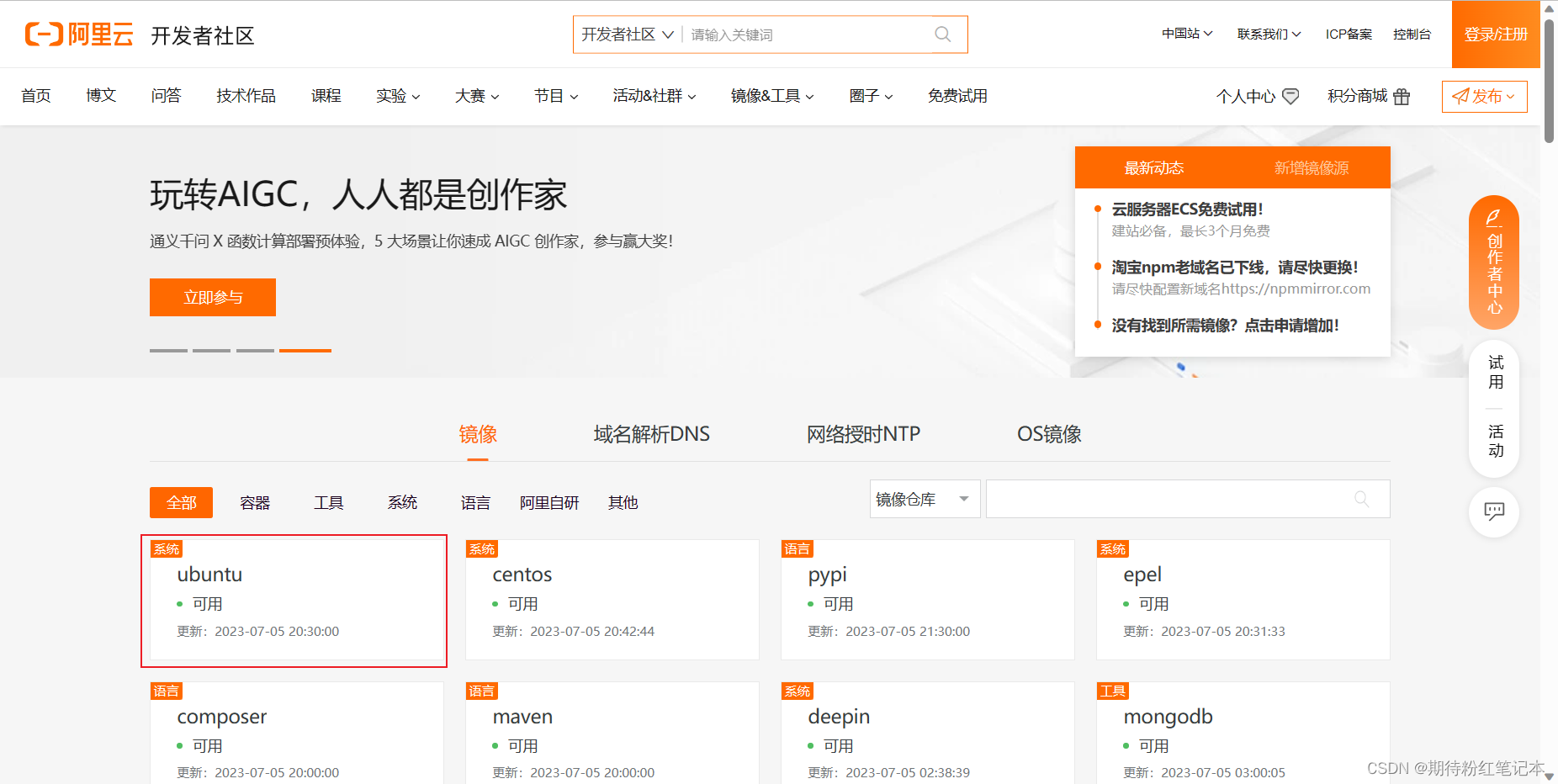Open the maven mirror card
1558x784 pixels.
click(612, 733)
